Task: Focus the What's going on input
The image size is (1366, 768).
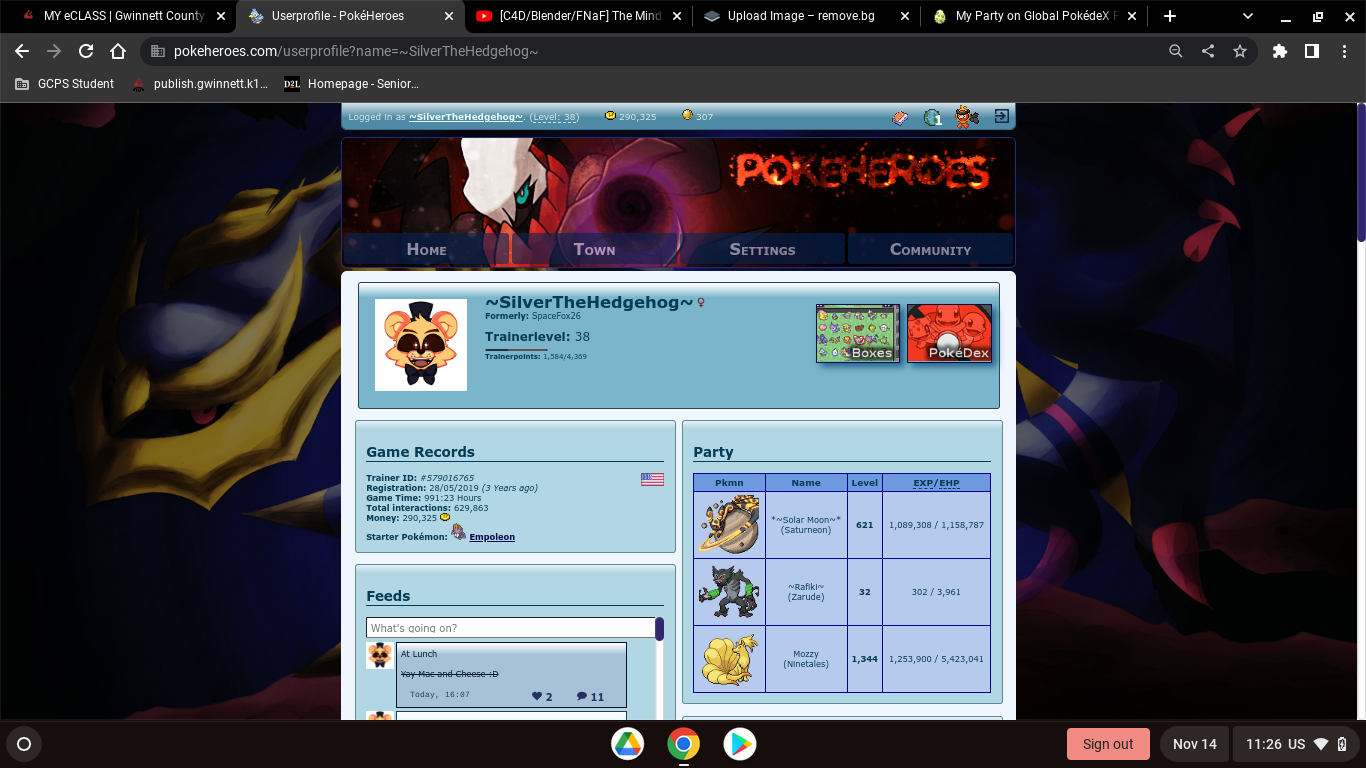Action: (510, 628)
